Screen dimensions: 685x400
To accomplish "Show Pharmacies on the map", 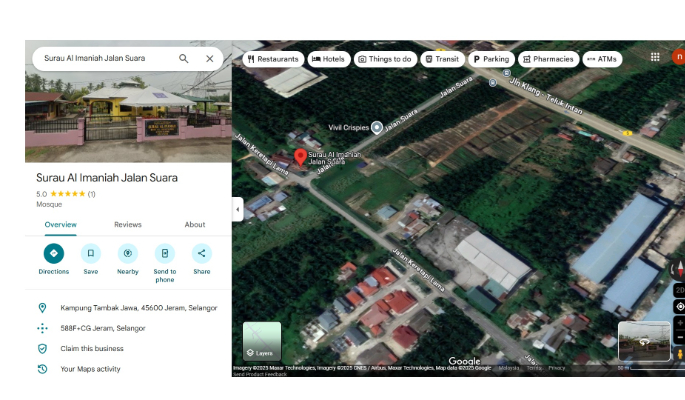I will click(547, 59).
